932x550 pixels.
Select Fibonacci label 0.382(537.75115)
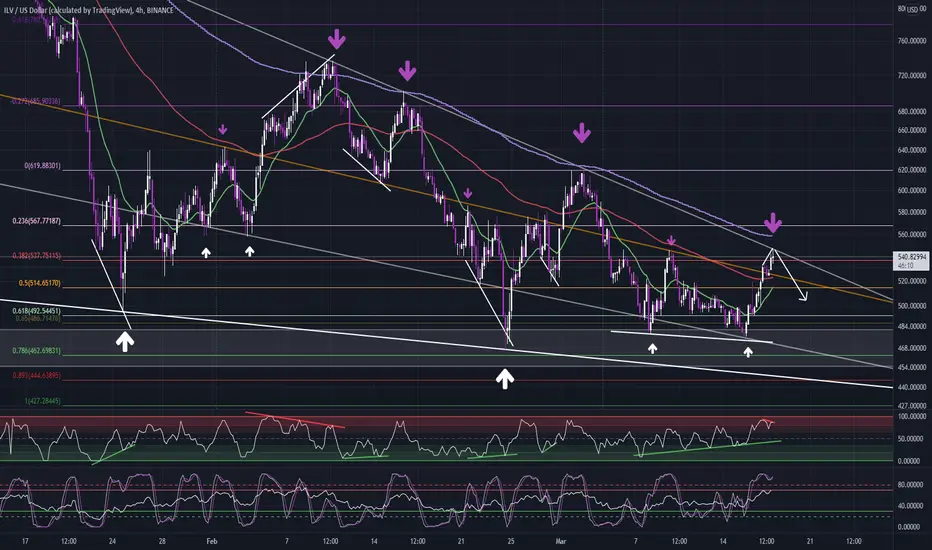37,256
